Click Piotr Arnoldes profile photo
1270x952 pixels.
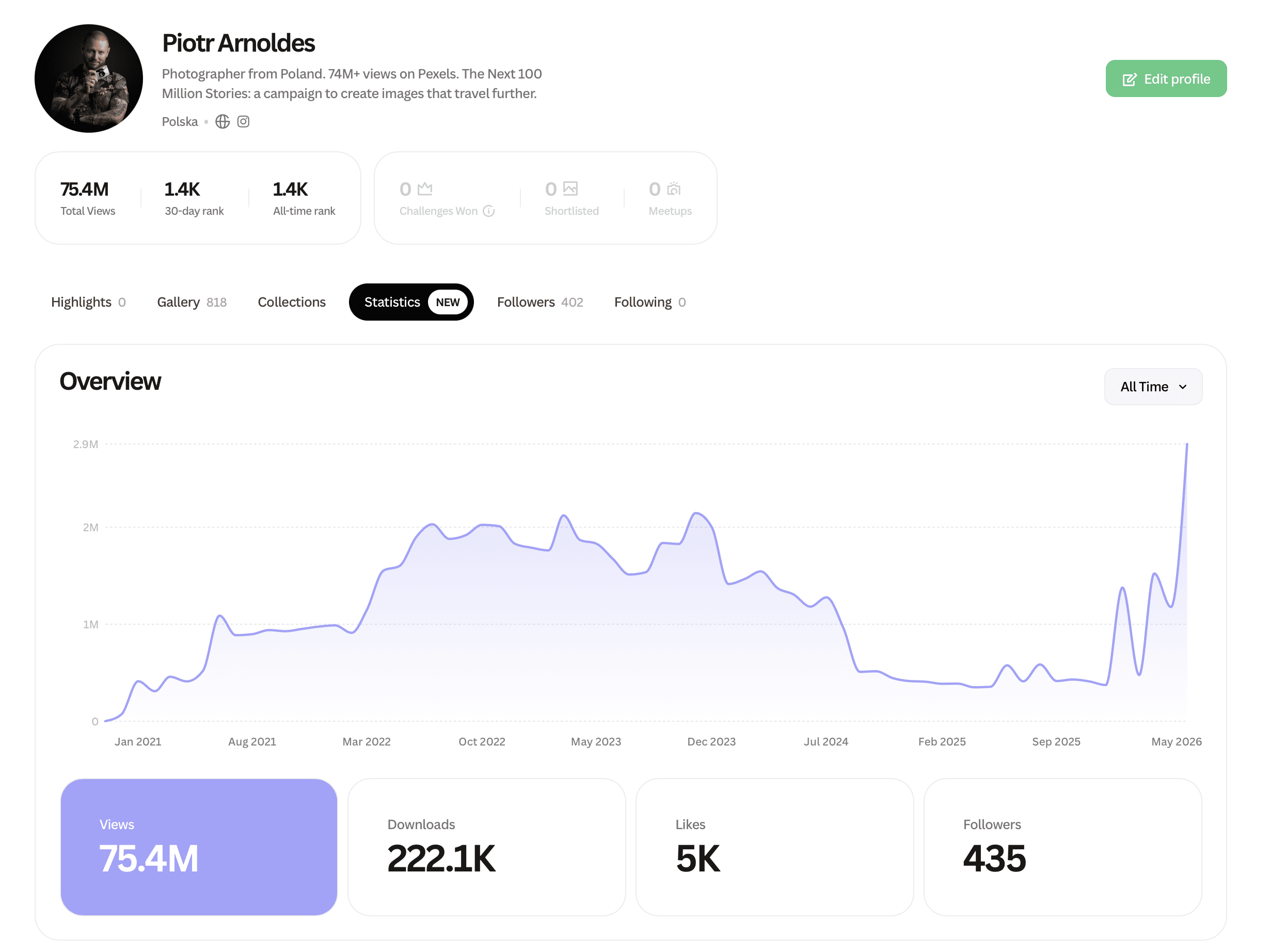(x=88, y=78)
